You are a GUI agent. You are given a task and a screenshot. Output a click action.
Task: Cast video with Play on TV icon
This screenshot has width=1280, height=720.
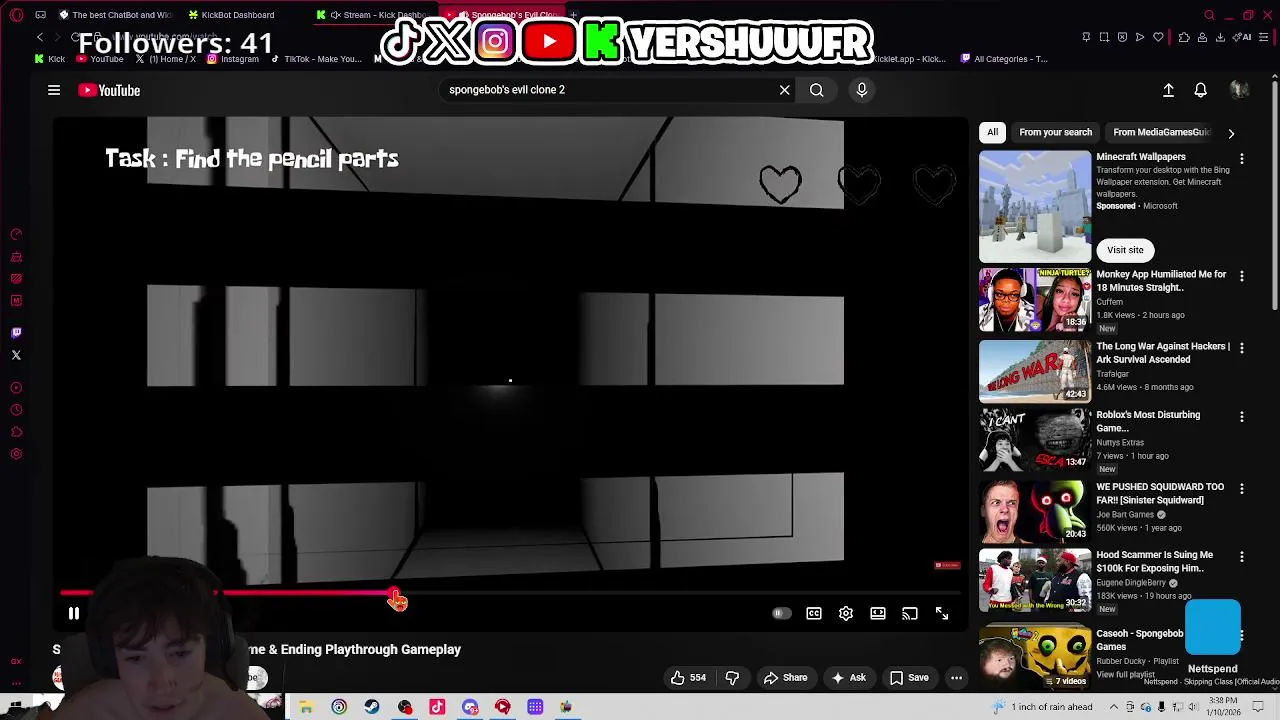pos(910,613)
